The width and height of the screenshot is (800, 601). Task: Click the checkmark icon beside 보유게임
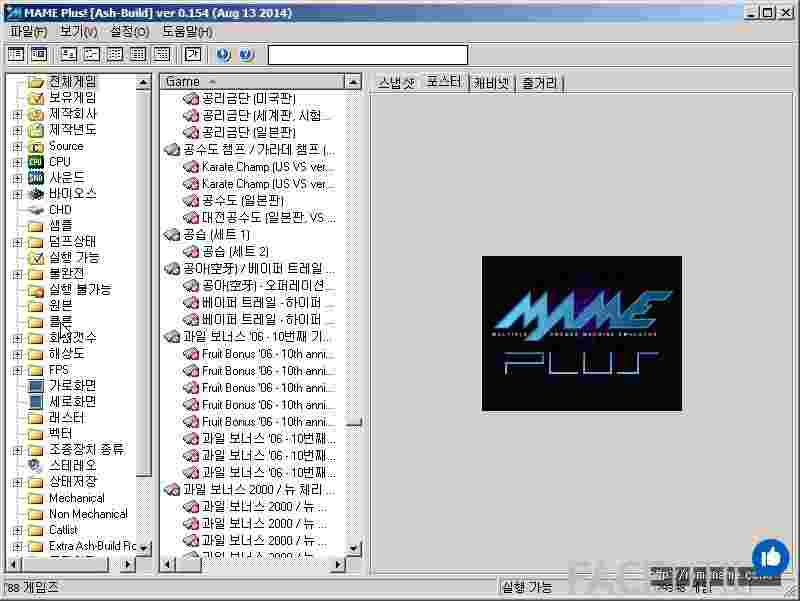pyautogui.click(x=36, y=97)
